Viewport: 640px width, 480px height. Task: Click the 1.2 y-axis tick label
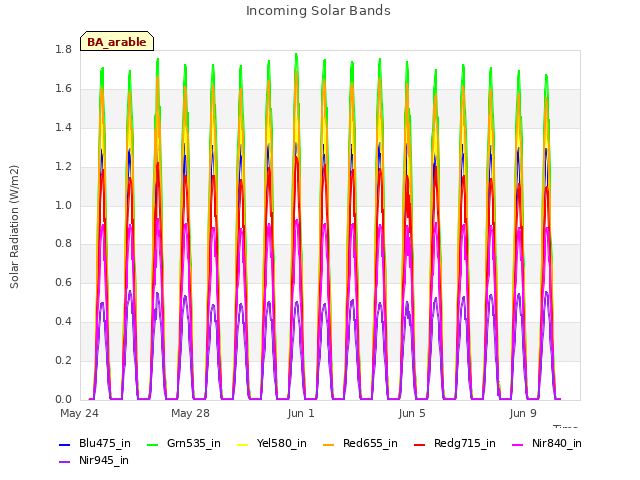point(63,167)
